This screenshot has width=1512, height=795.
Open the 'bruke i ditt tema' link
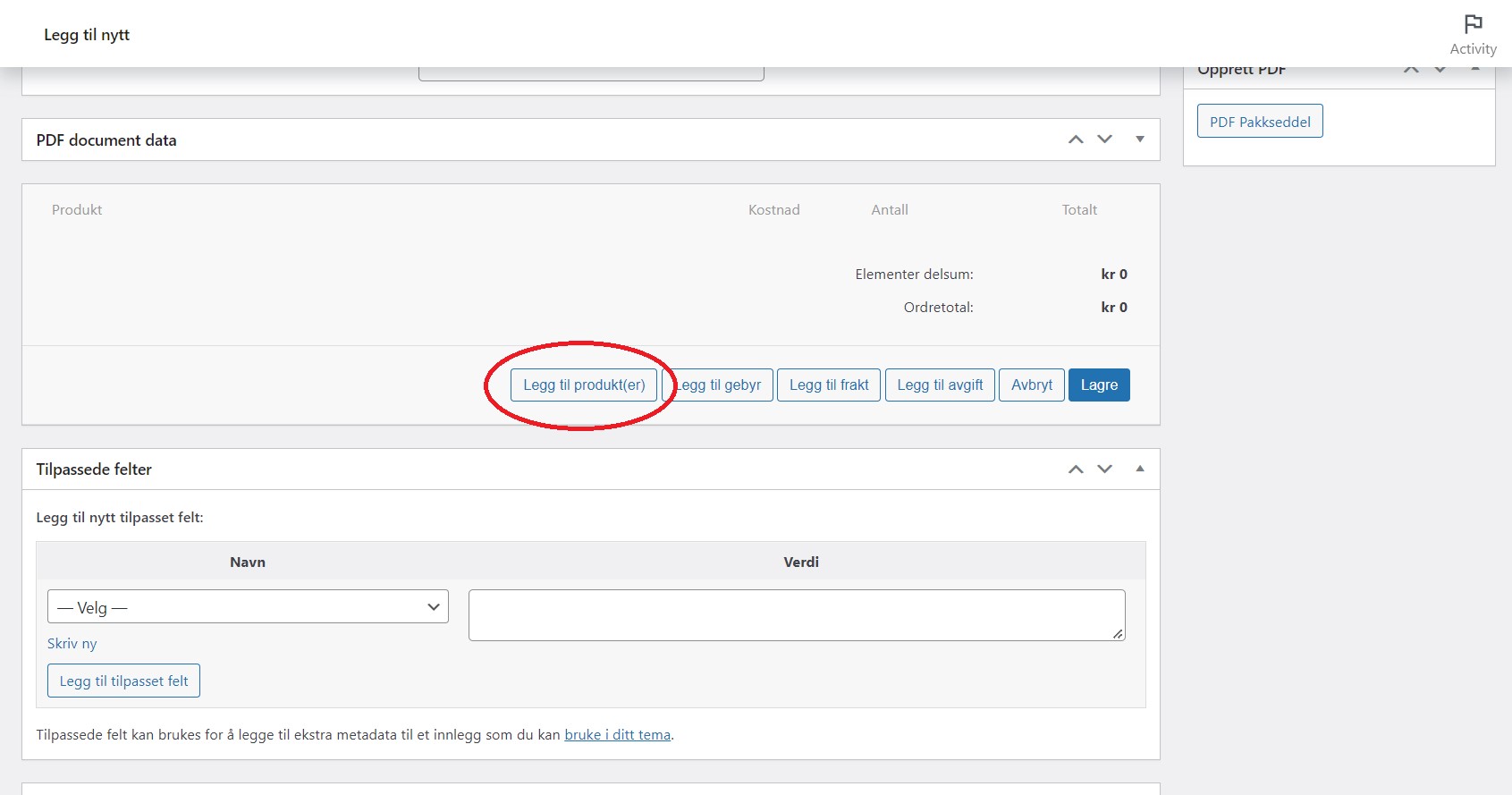tap(617, 735)
